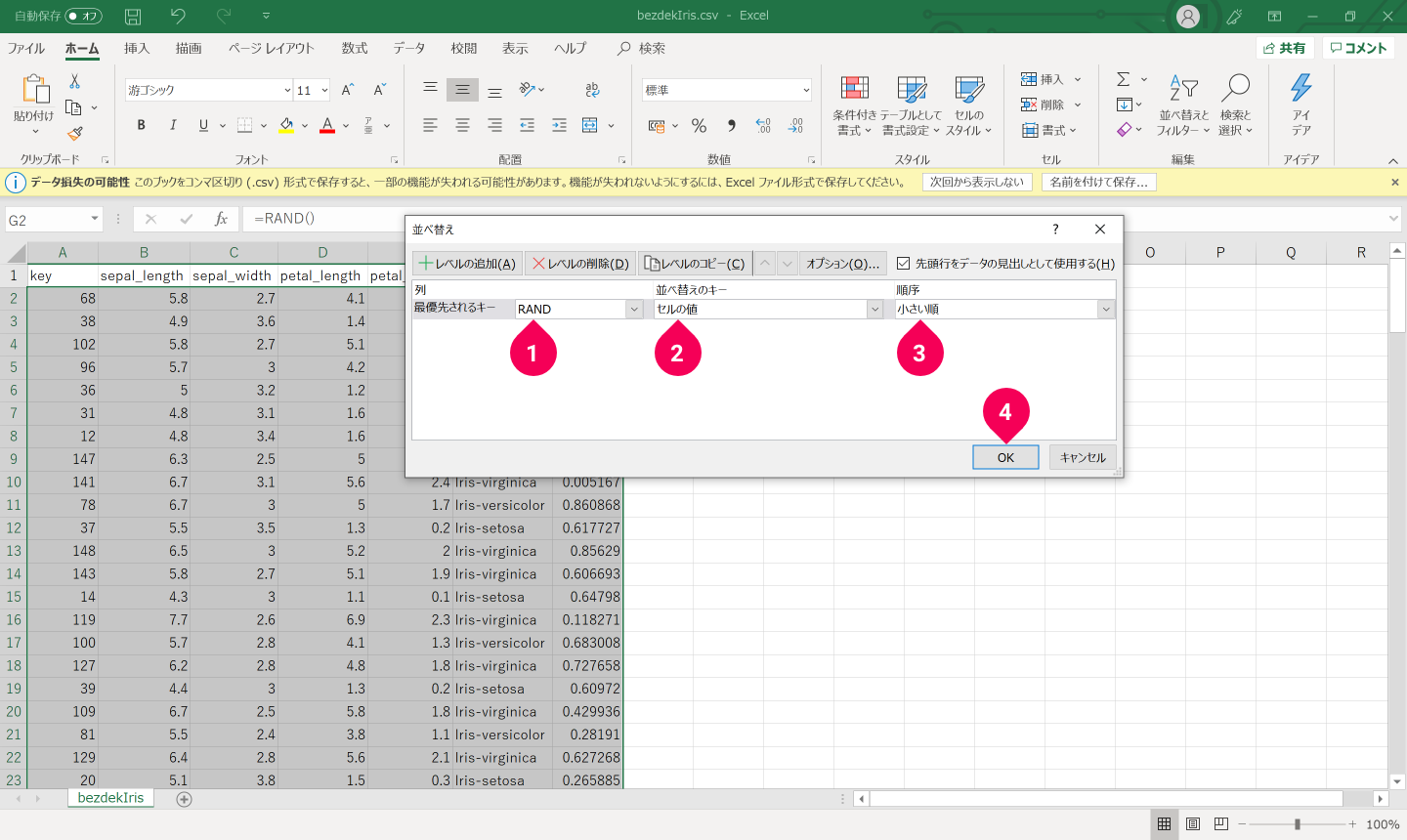Image resolution: width=1407 pixels, height=840 pixels.
Task: Click Save As in warning bar
Action: [x=1099, y=182]
